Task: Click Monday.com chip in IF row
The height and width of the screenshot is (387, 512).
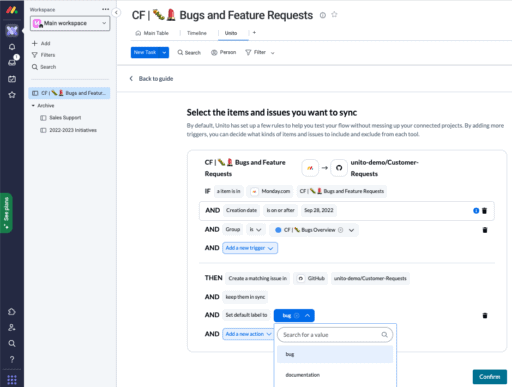Action: [270, 191]
